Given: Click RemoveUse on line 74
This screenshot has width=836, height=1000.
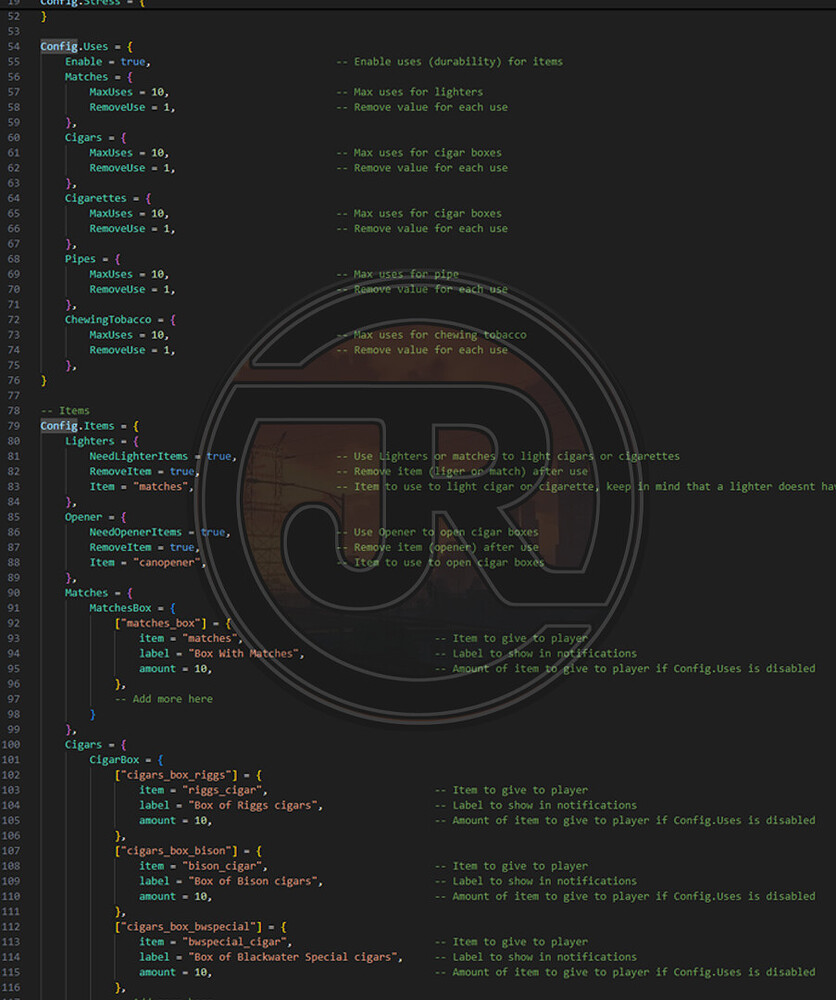Looking at the screenshot, I should coord(117,350).
